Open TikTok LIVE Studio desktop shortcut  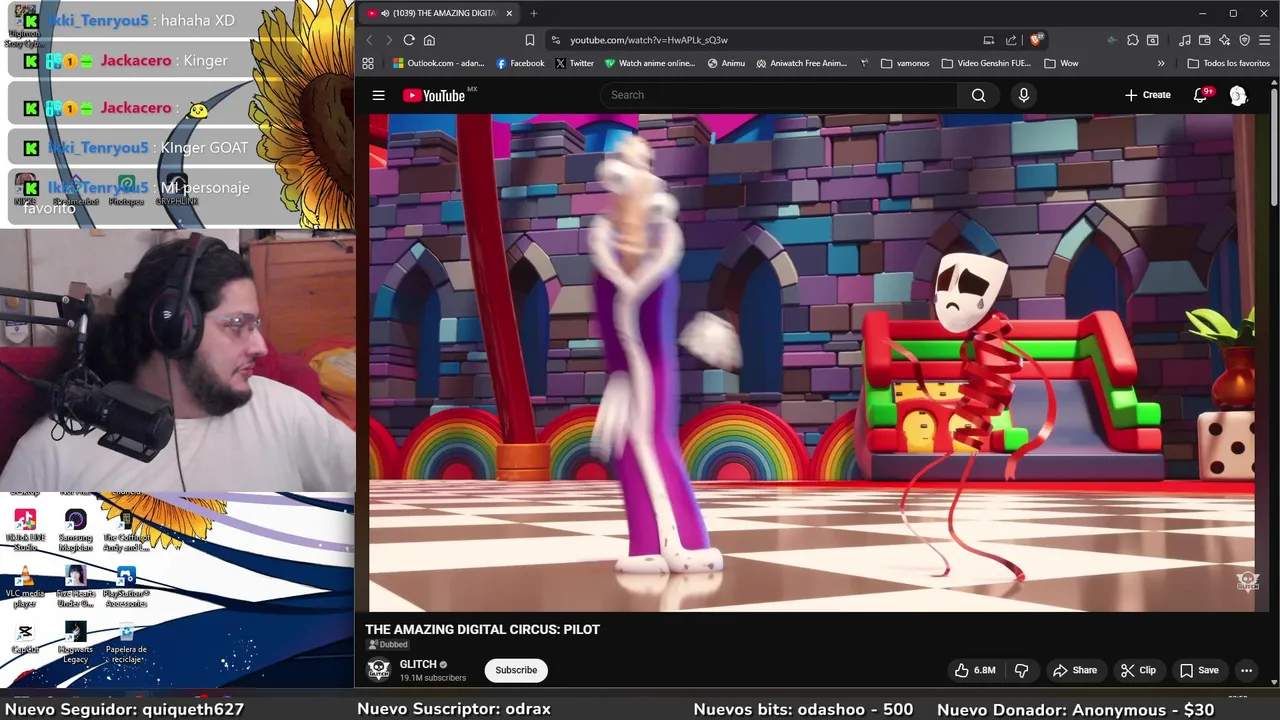[x=25, y=530]
